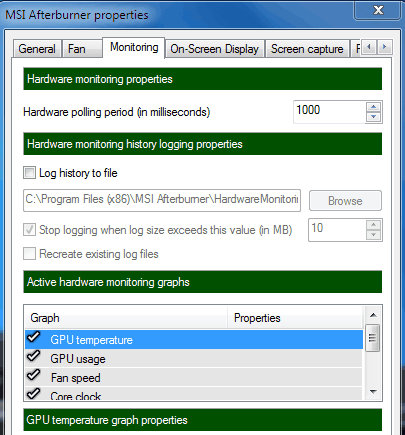
Task: Go to the Screen capture tab
Action: tap(307, 49)
